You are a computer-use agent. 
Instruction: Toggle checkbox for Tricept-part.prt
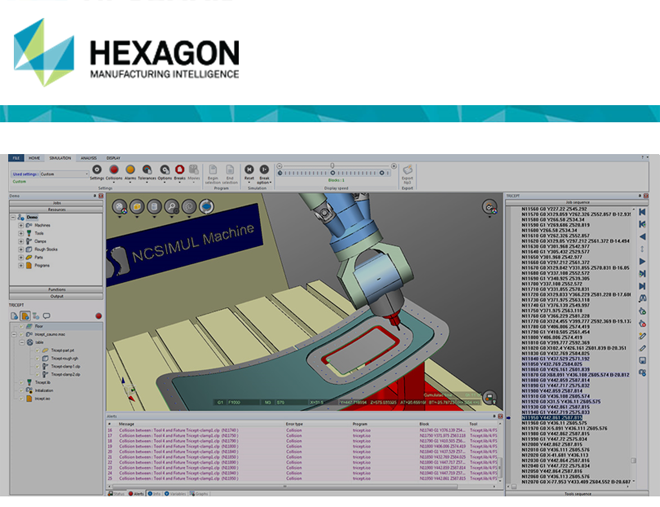[37, 350]
